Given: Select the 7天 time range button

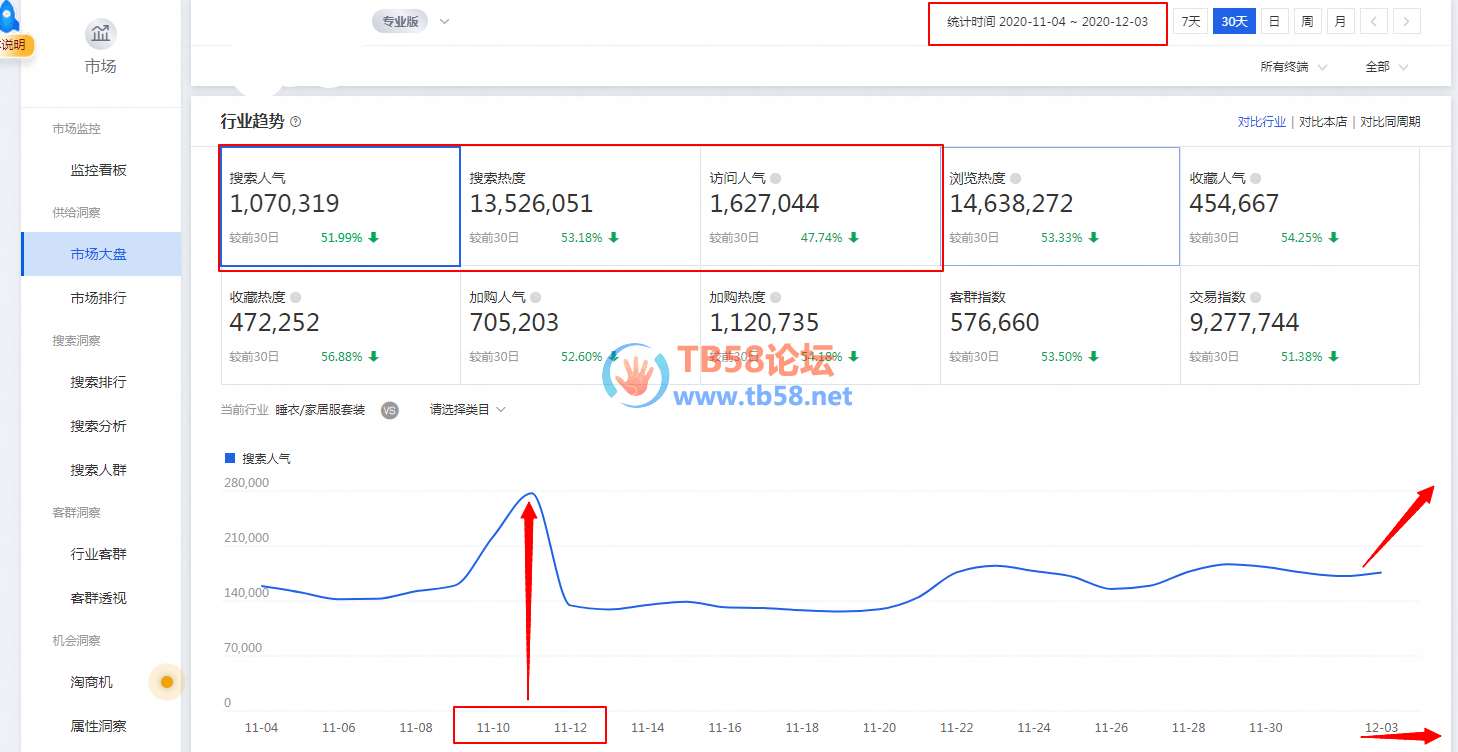Looking at the screenshot, I should 1190,21.
